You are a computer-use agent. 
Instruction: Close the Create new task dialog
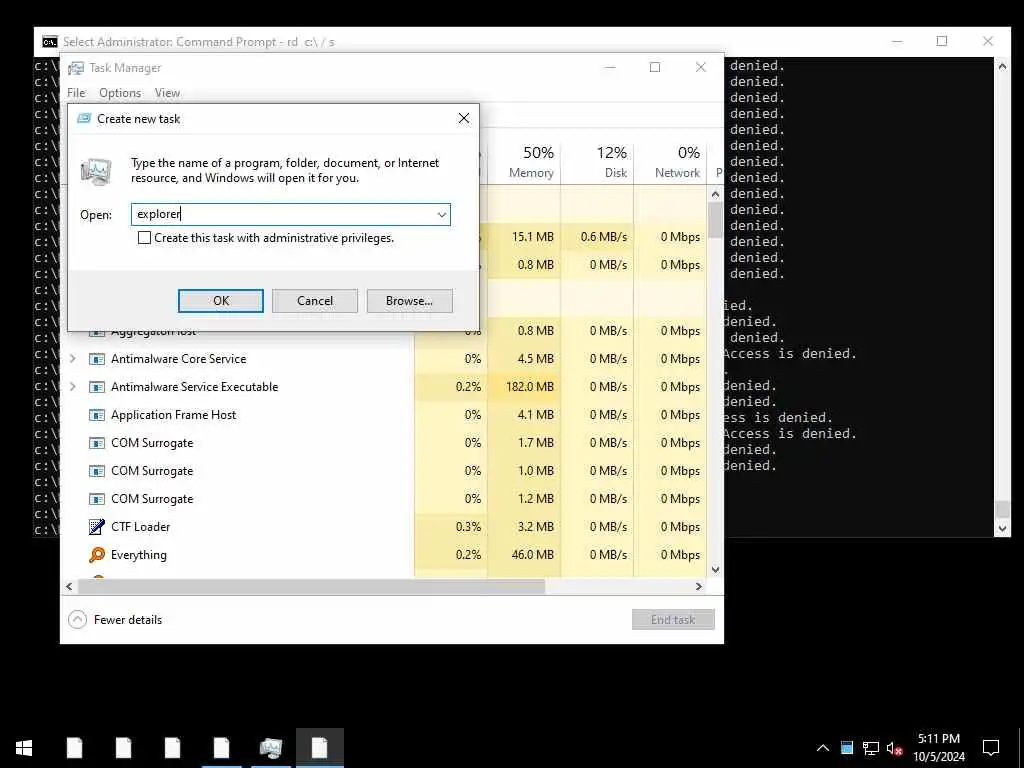pyautogui.click(x=464, y=118)
